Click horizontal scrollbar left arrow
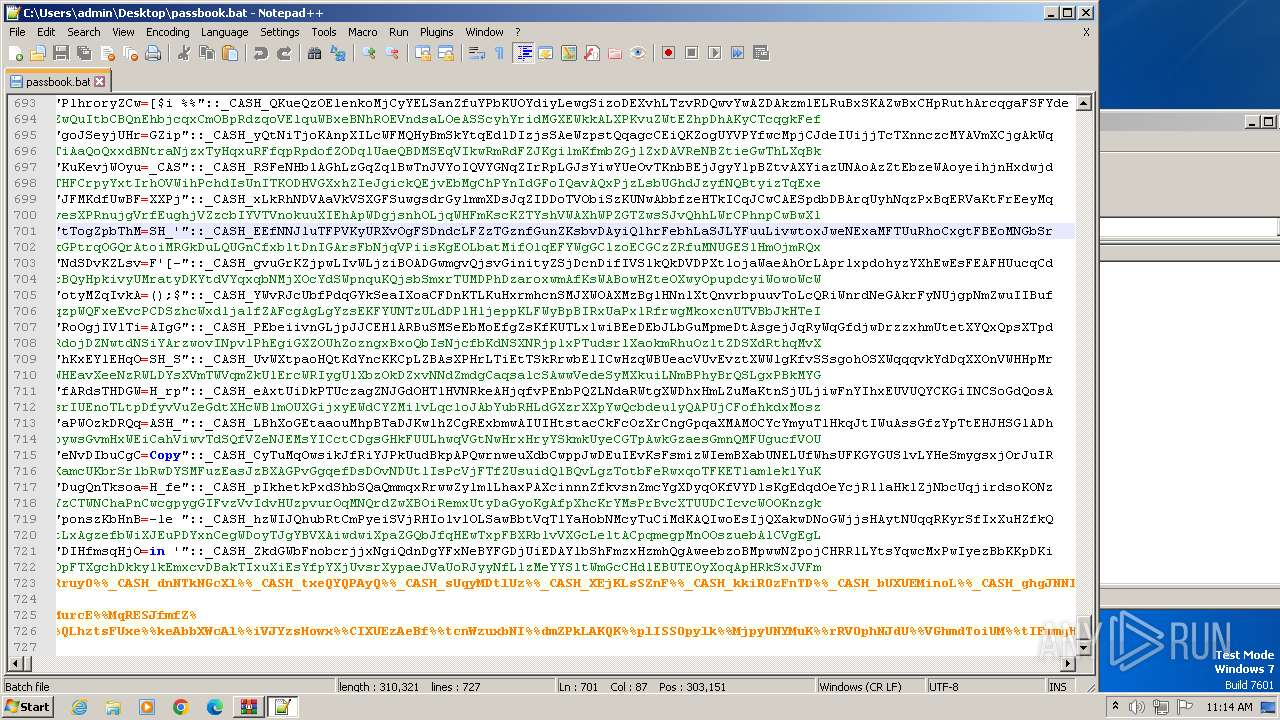 (x=16, y=663)
